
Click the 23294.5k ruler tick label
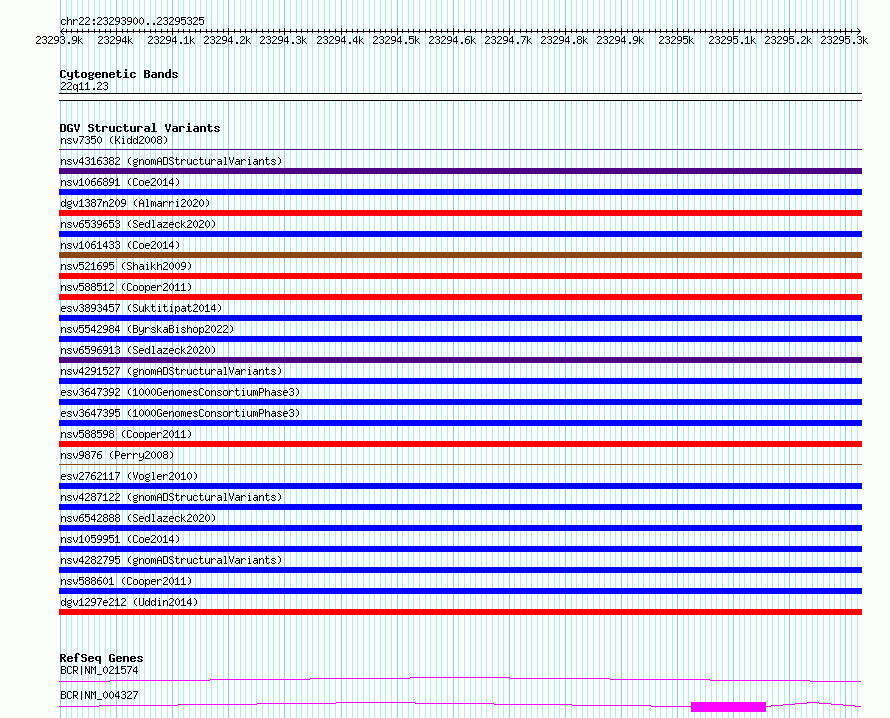click(x=396, y=40)
